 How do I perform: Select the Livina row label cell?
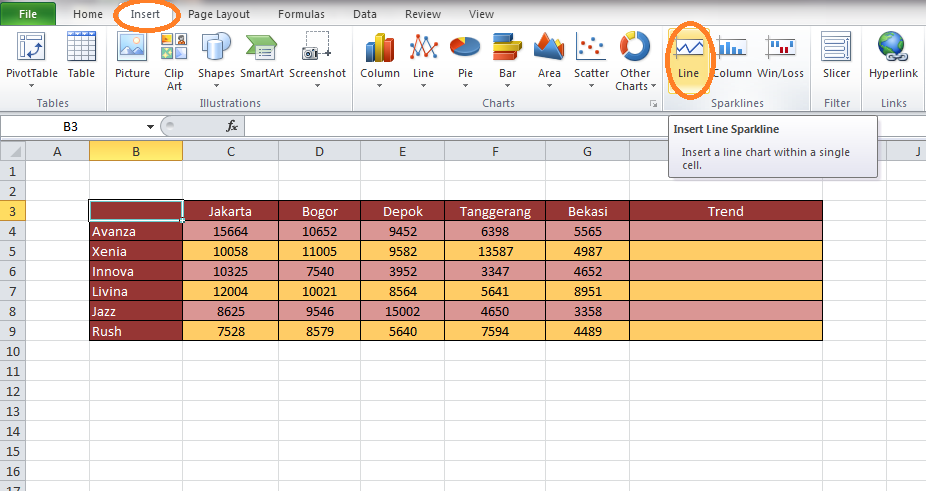[136, 291]
